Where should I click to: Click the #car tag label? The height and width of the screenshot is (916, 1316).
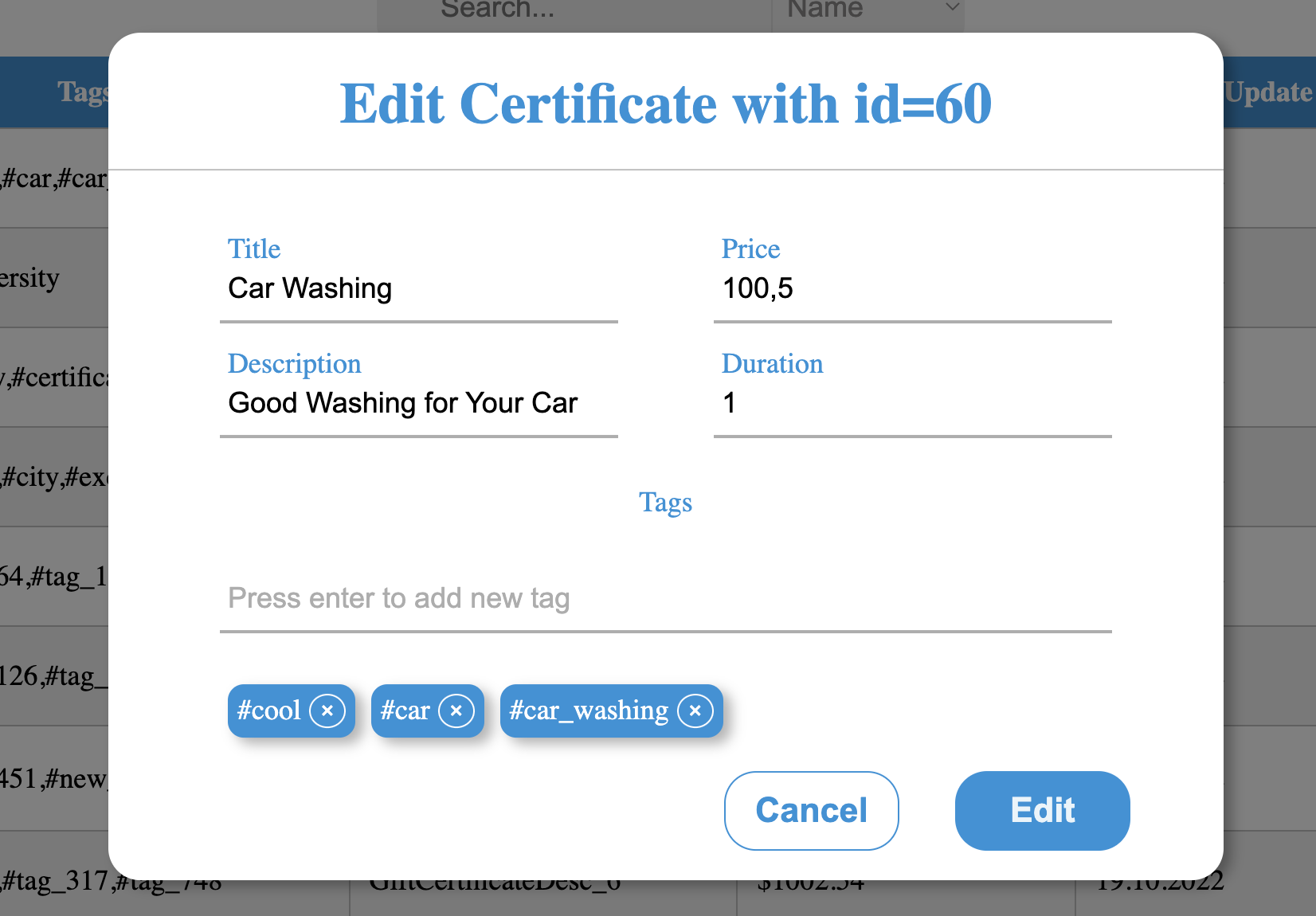[x=405, y=710]
